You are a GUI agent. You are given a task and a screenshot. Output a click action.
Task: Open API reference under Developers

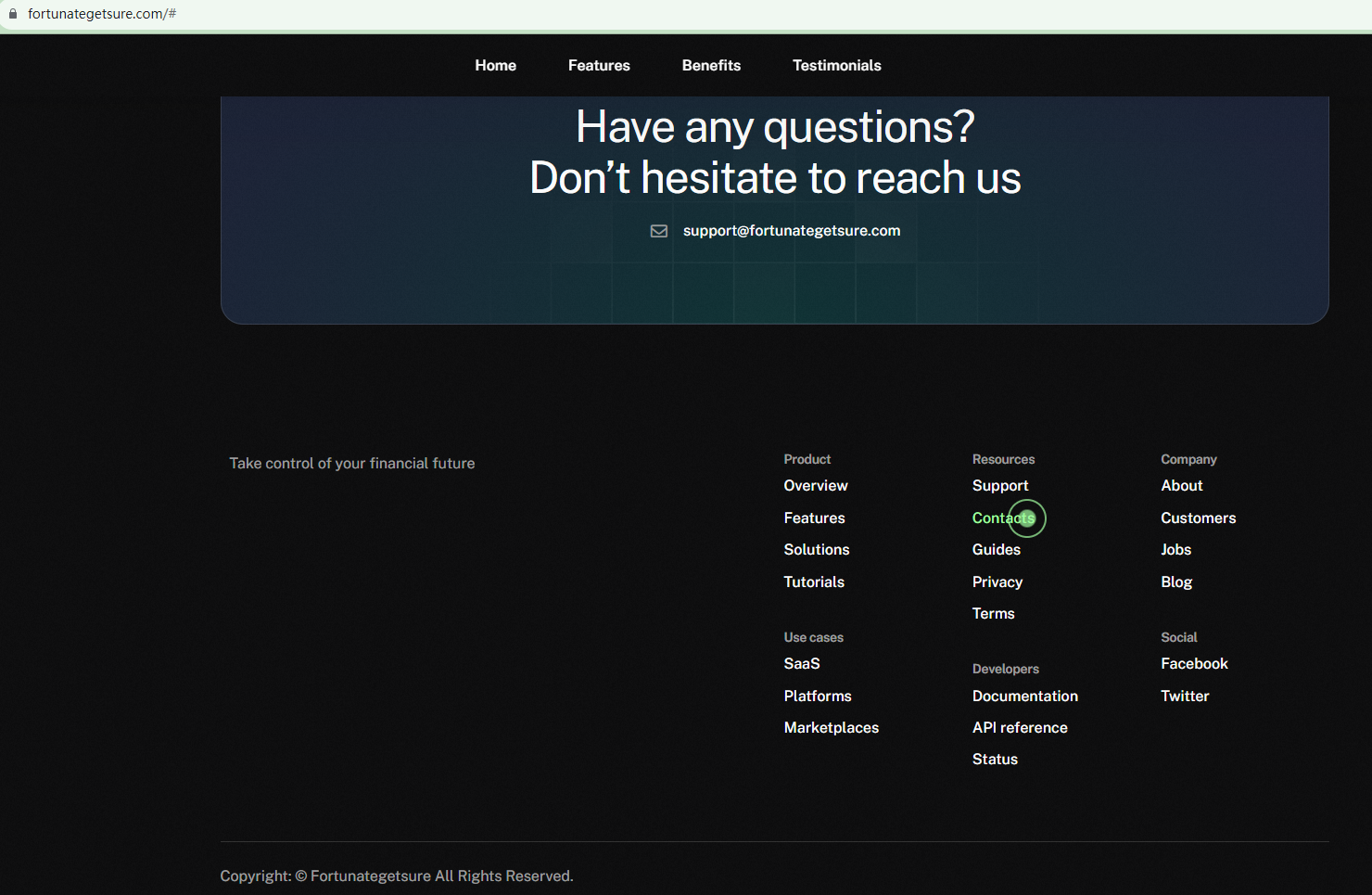pos(1020,728)
